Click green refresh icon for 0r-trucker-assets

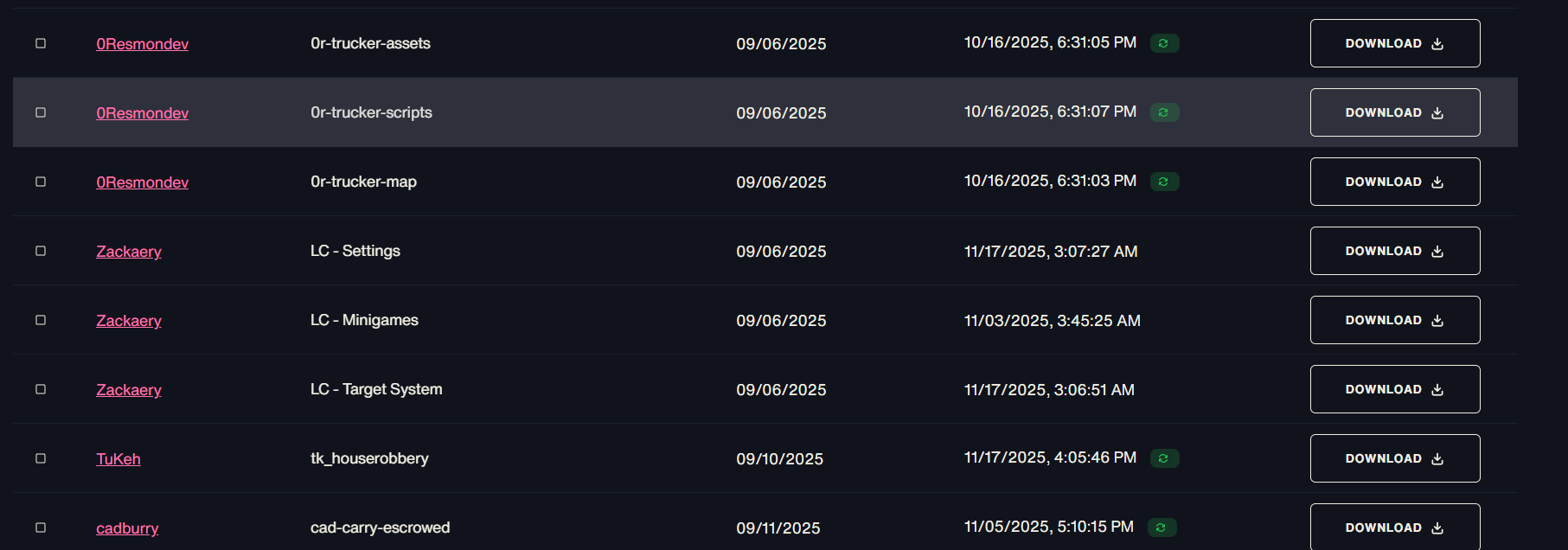1164,43
